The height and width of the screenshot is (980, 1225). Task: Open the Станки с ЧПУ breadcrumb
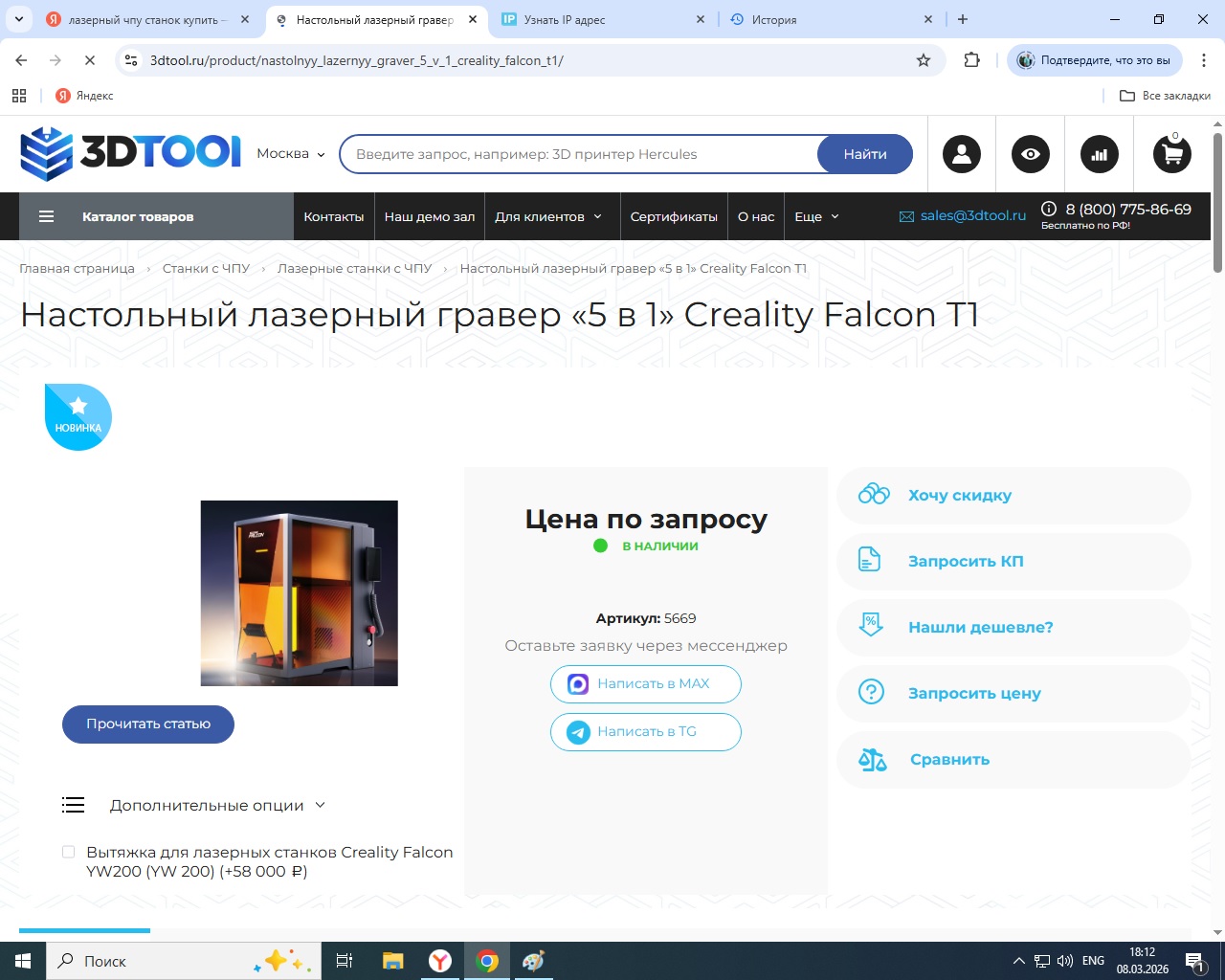click(206, 269)
